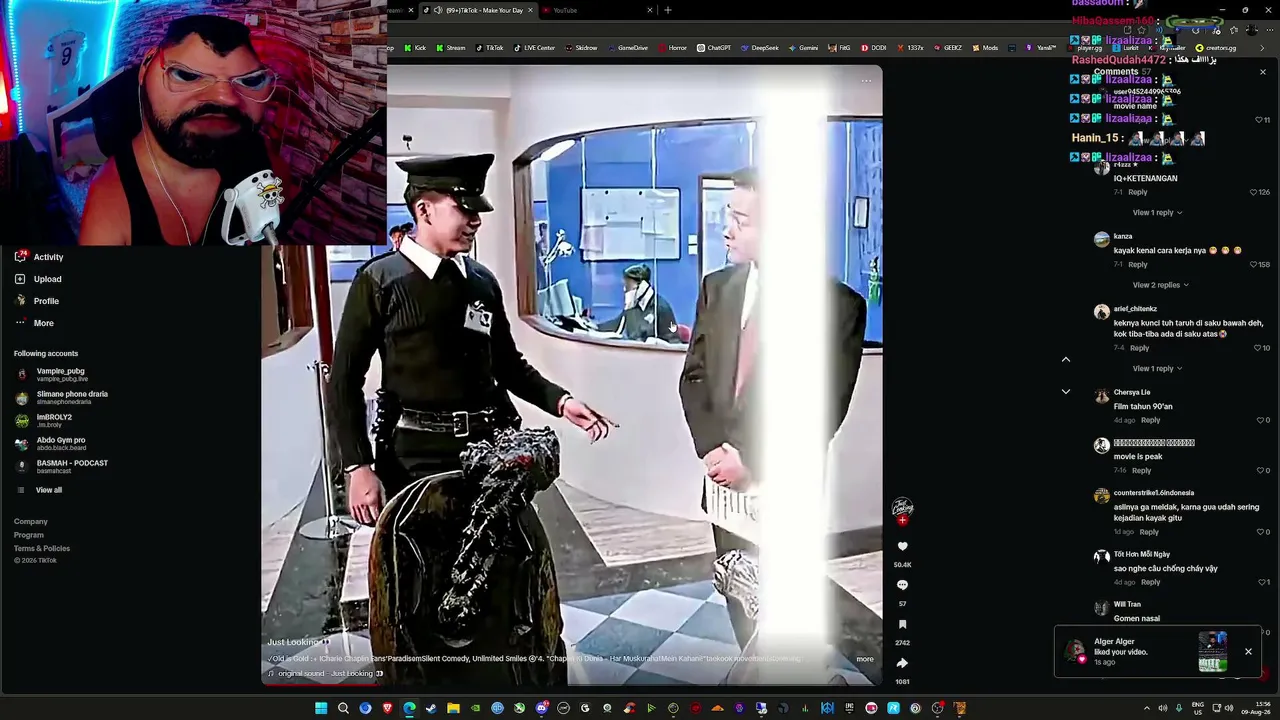Like arief_chitenkz's comment with 10 likes
The image size is (1280, 720).
coord(1258,348)
